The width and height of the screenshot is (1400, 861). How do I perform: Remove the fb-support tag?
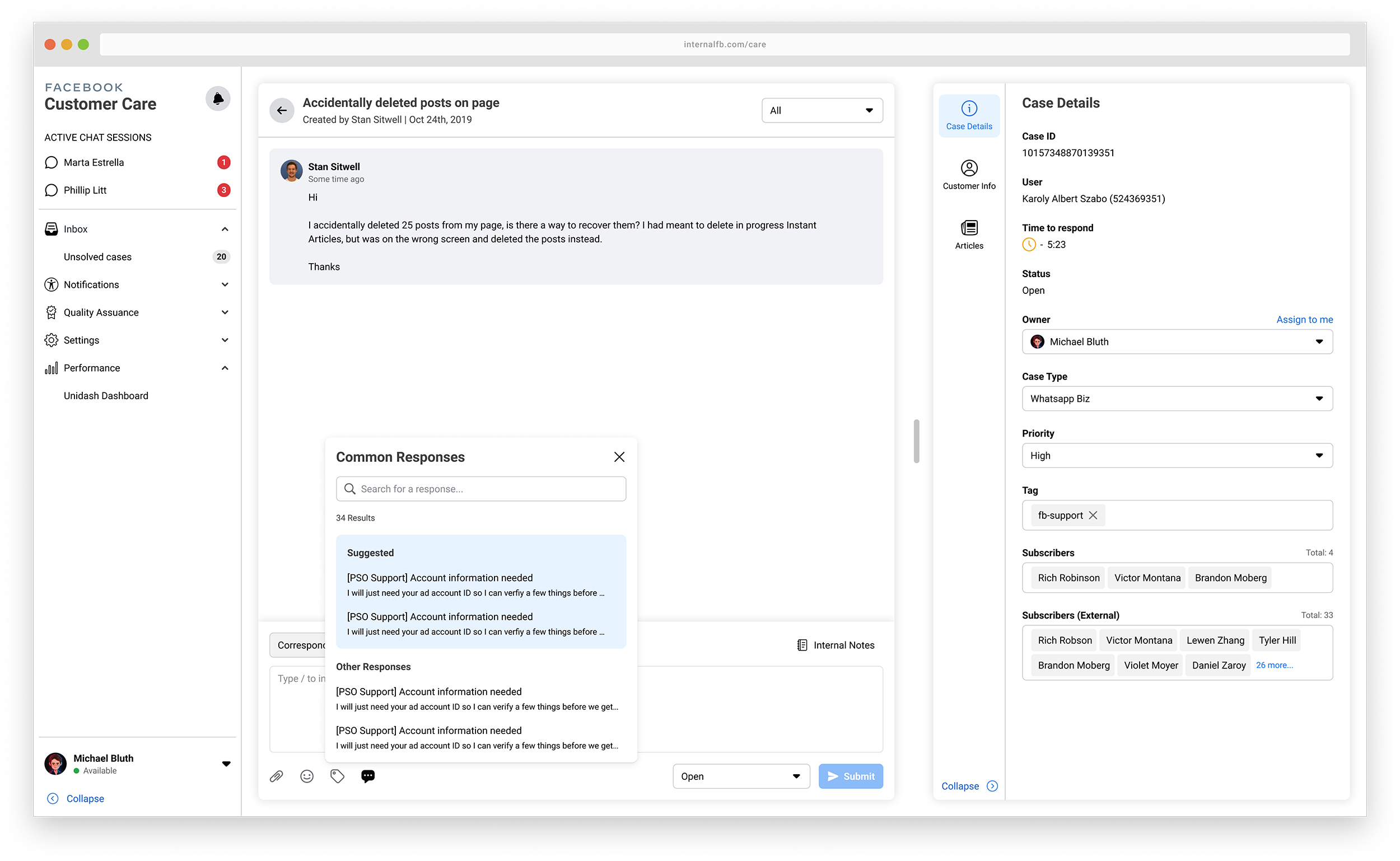tap(1093, 515)
